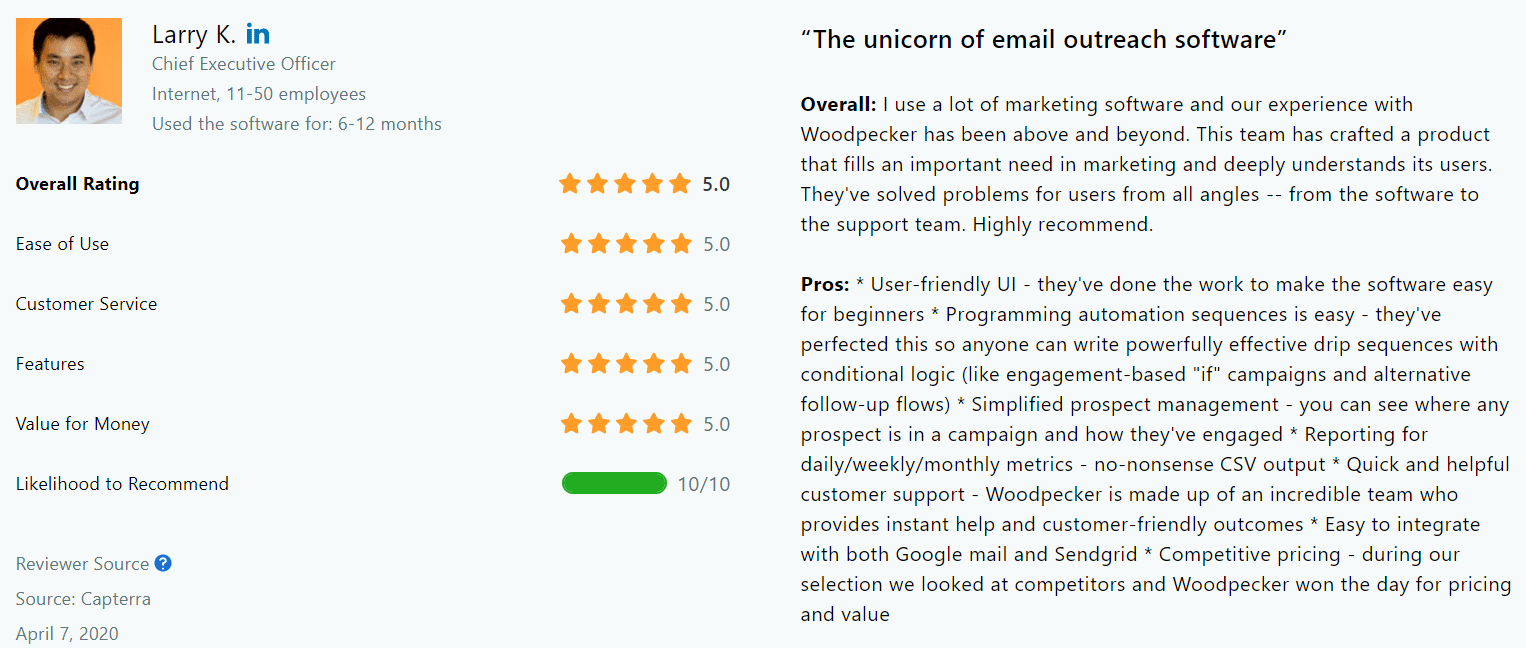This screenshot has height=648, width=1526.
Task: Open Larry K.'s LinkedIn profile icon
Action: 257,34
